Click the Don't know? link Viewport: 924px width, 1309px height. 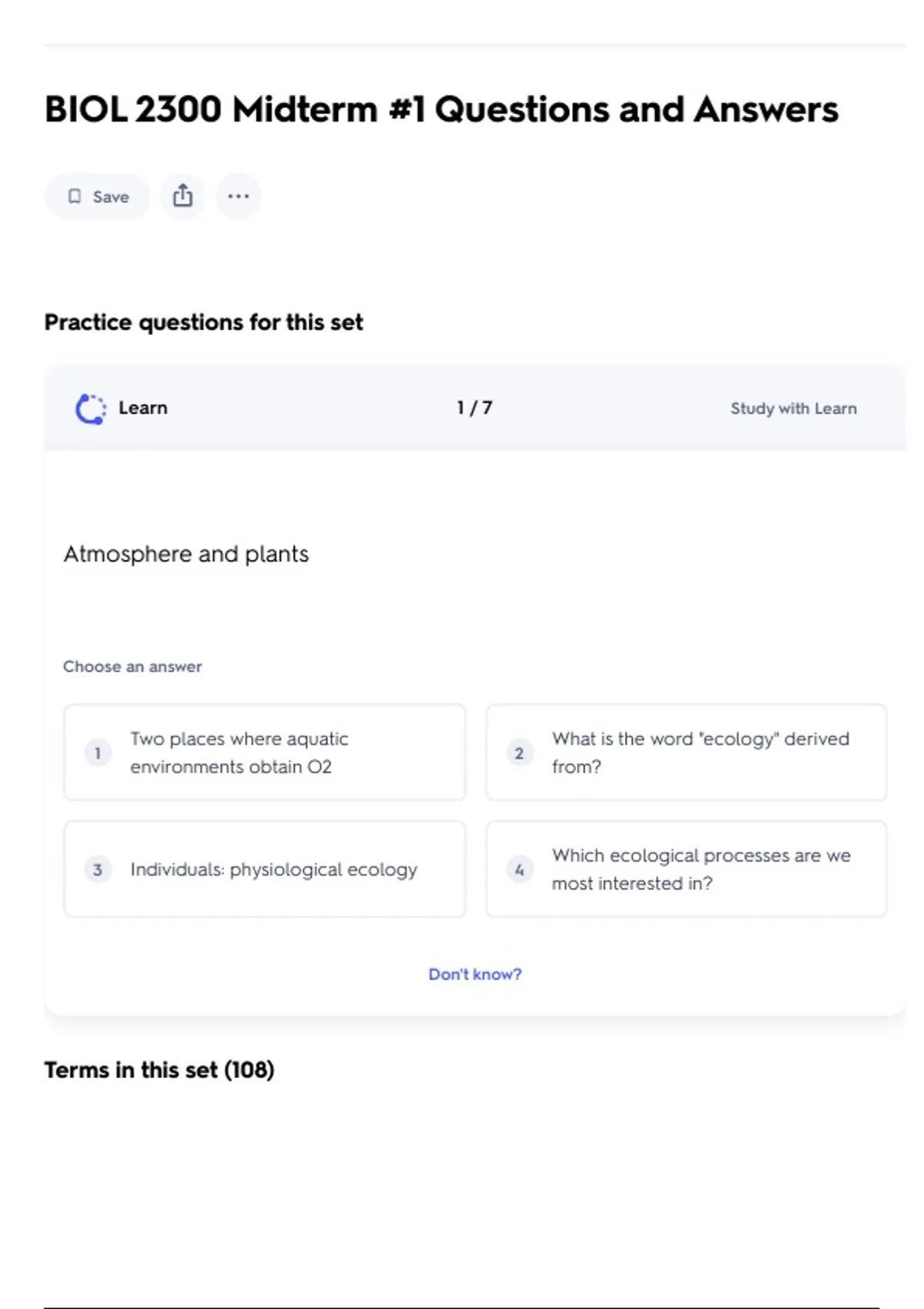(474, 974)
